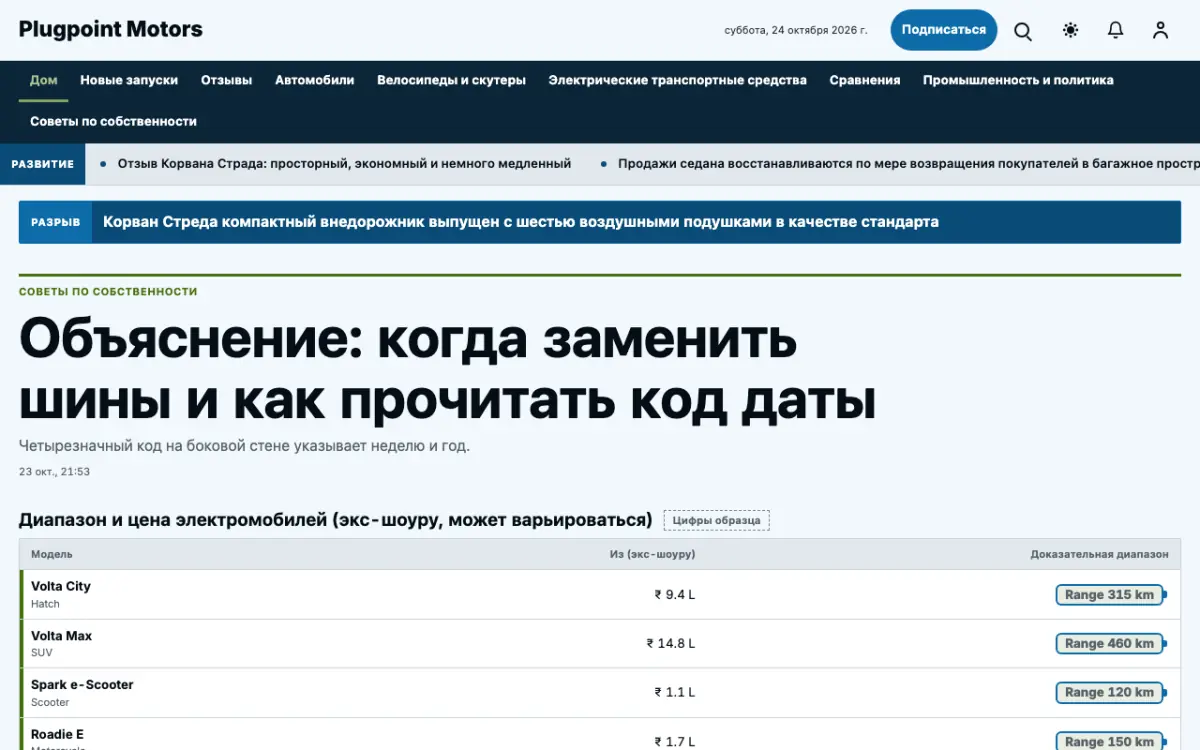Toggle the light/dark theme sun icon
This screenshot has width=1200, height=750.
(x=1070, y=30)
